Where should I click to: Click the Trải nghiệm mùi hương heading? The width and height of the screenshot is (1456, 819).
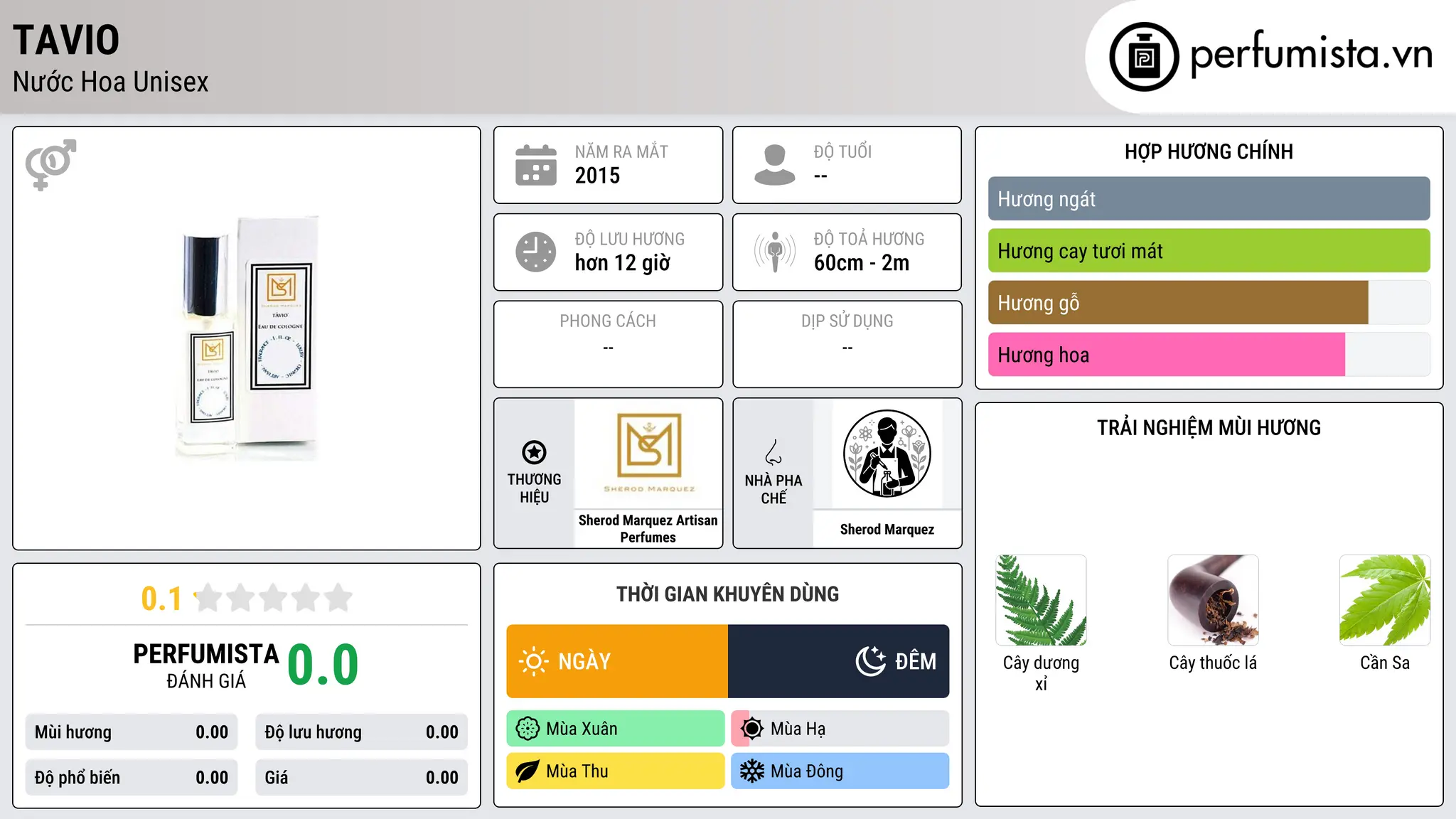pyautogui.click(x=1209, y=428)
